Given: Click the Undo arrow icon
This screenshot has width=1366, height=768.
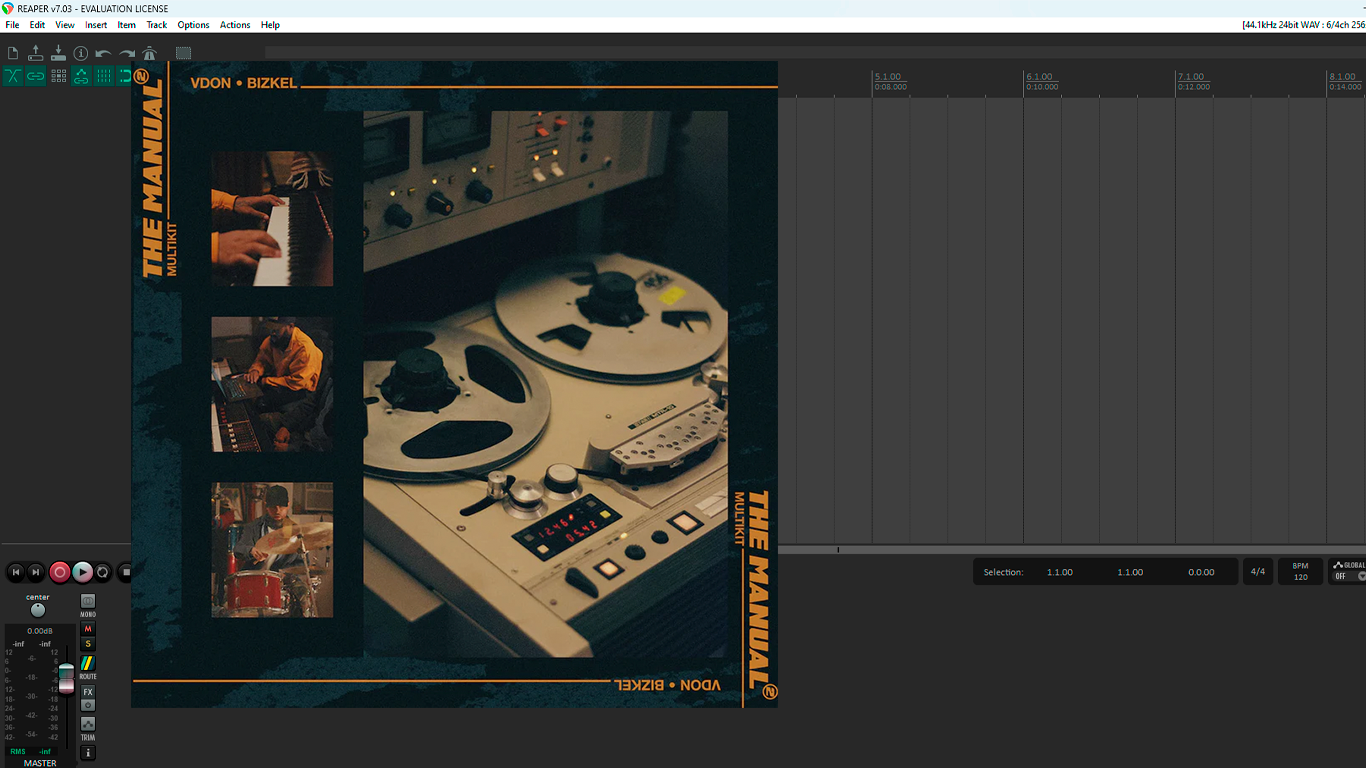Looking at the screenshot, I should click(x=103, y=53).
